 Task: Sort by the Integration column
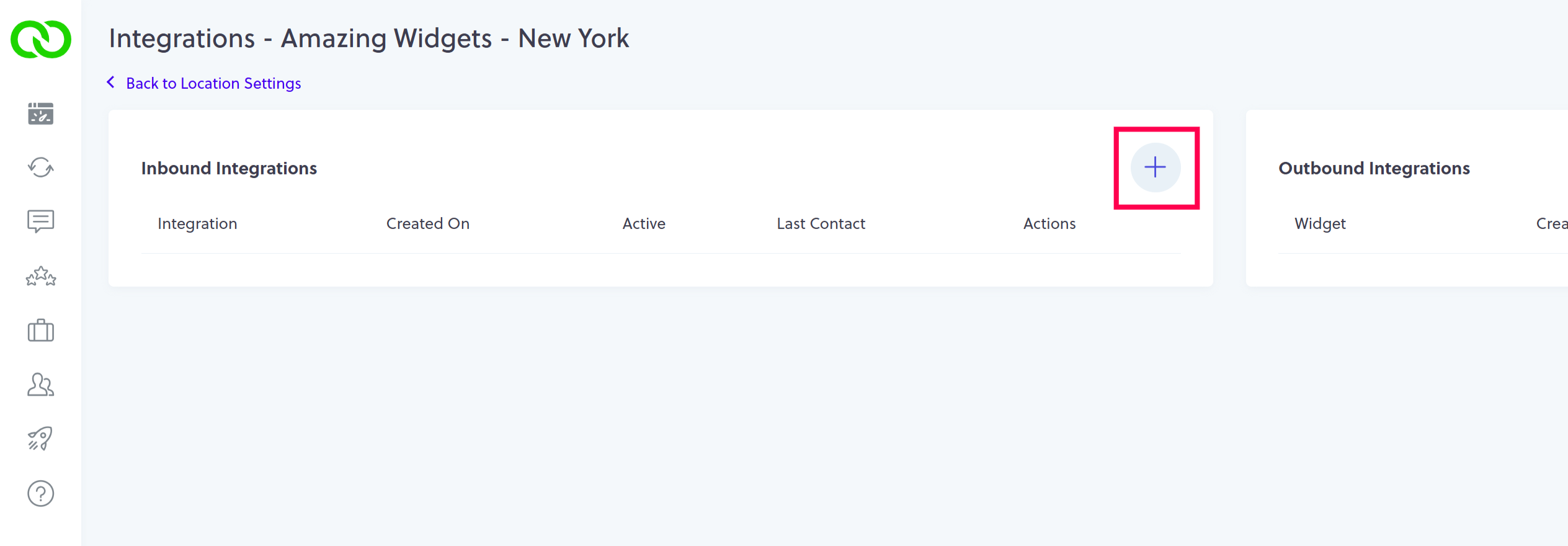tap(197, 223)
